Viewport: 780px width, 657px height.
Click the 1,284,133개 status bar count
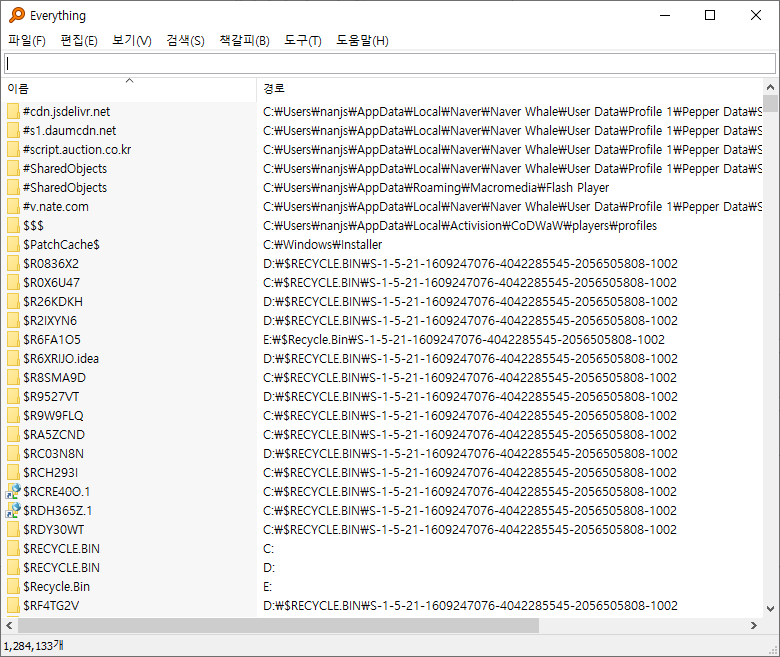(x=33, y=646)
